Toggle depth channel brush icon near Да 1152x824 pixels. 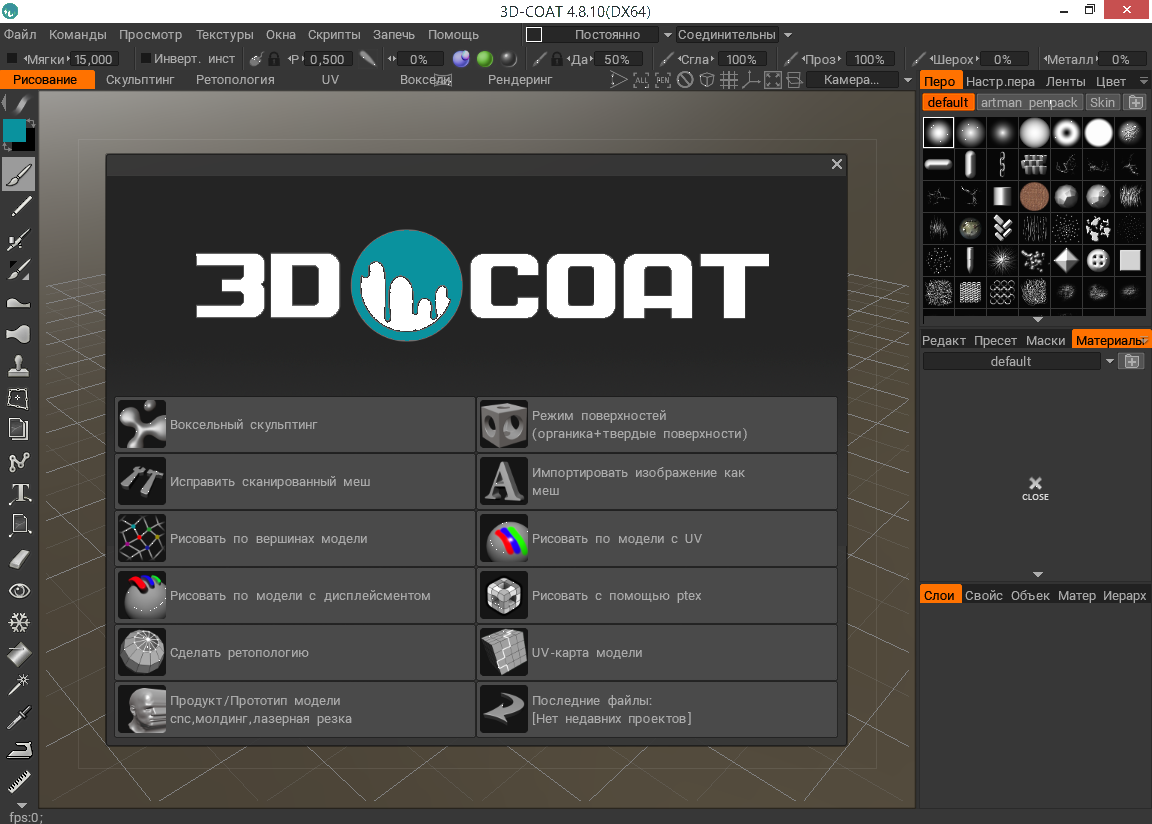[539, 59]
